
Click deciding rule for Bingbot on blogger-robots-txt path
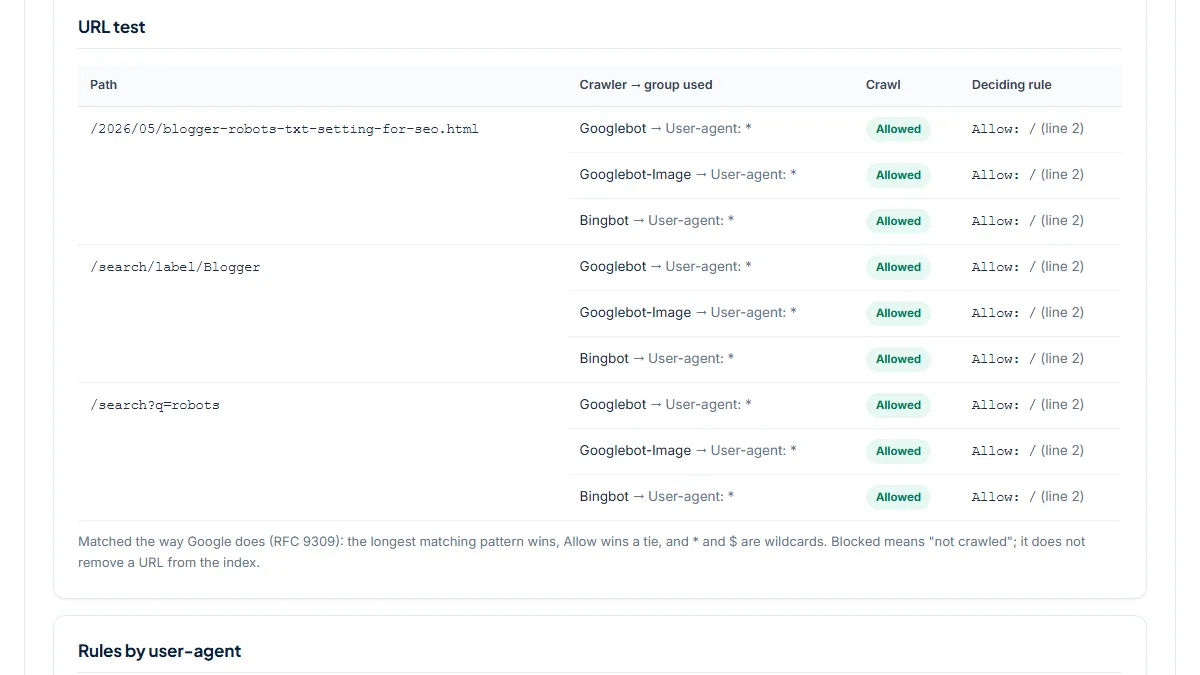point(1027,221)
